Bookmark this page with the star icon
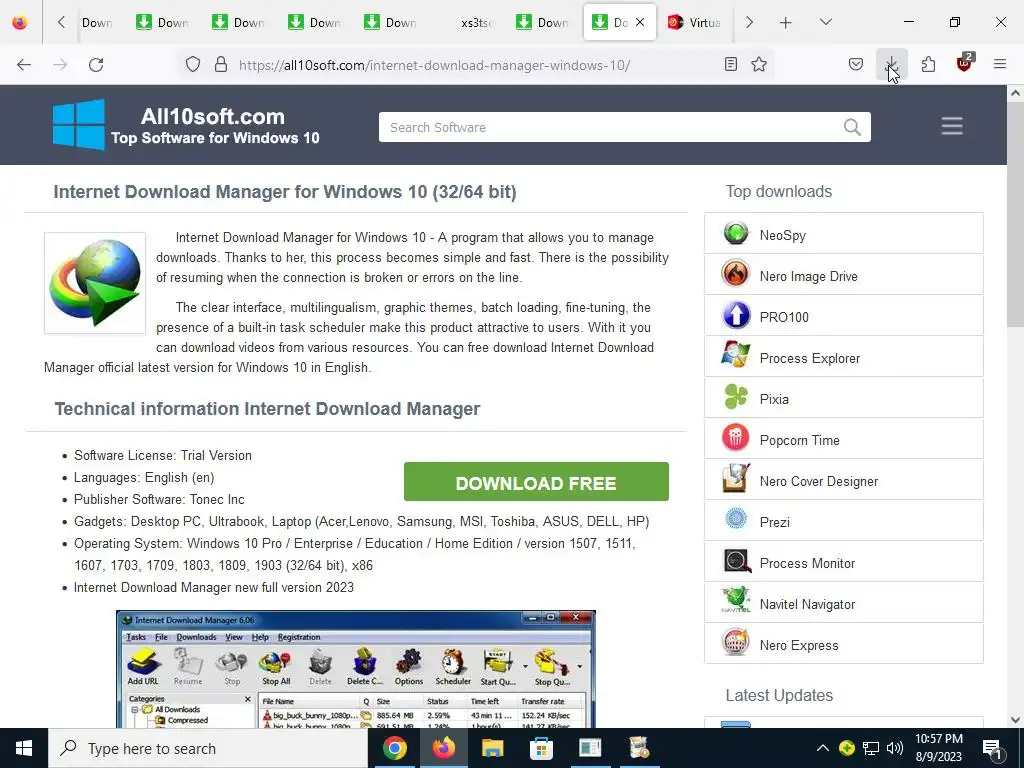 [x=759, y=64]
